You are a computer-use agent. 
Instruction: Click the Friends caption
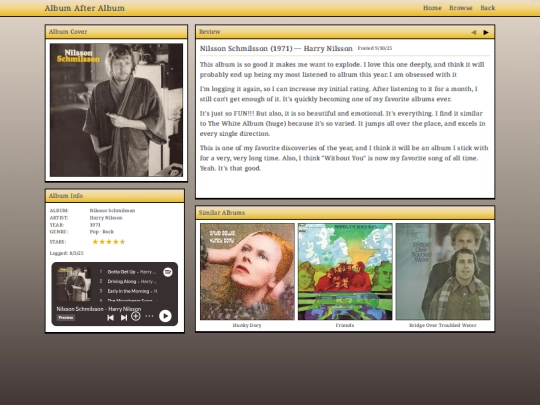pyautogui.click(x=345, y=325)
